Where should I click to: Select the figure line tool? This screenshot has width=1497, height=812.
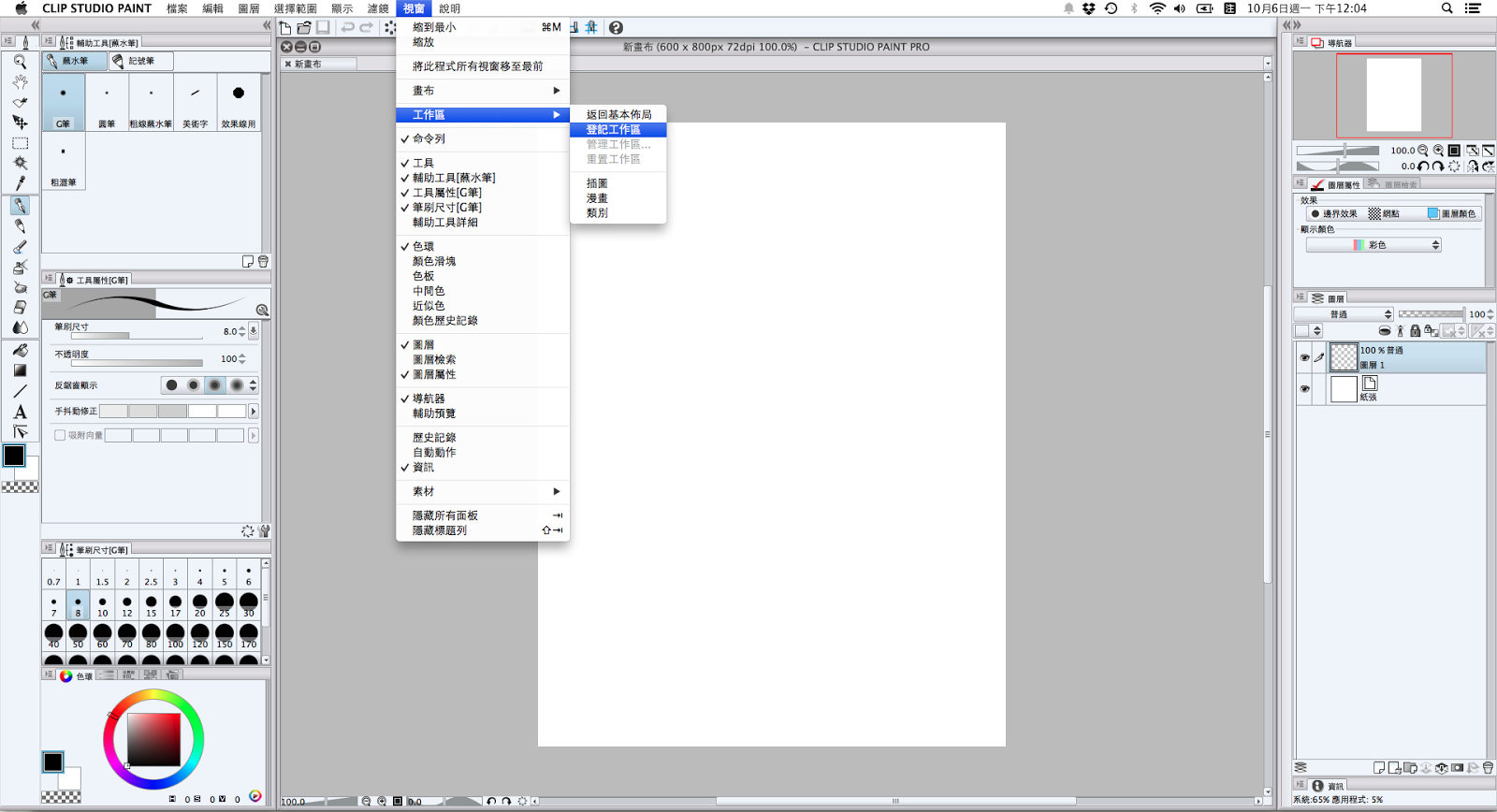(x=20, y=391)
